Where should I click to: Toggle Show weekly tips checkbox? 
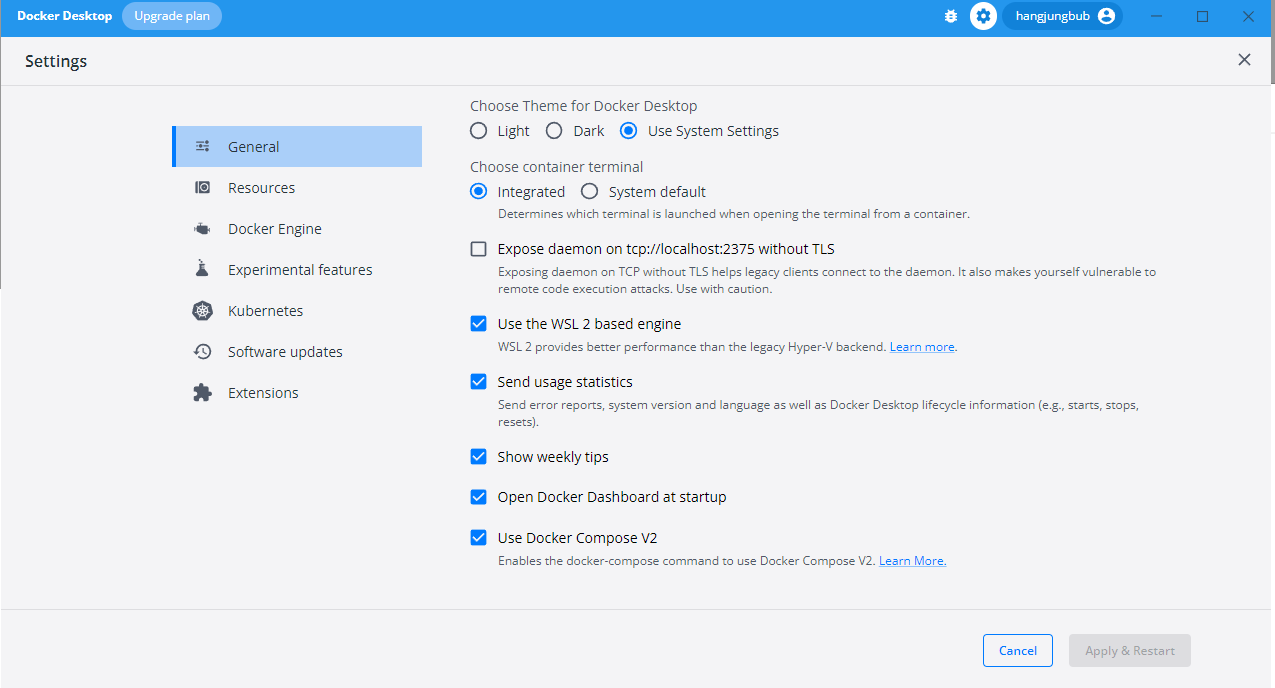(x=479, y=457)
